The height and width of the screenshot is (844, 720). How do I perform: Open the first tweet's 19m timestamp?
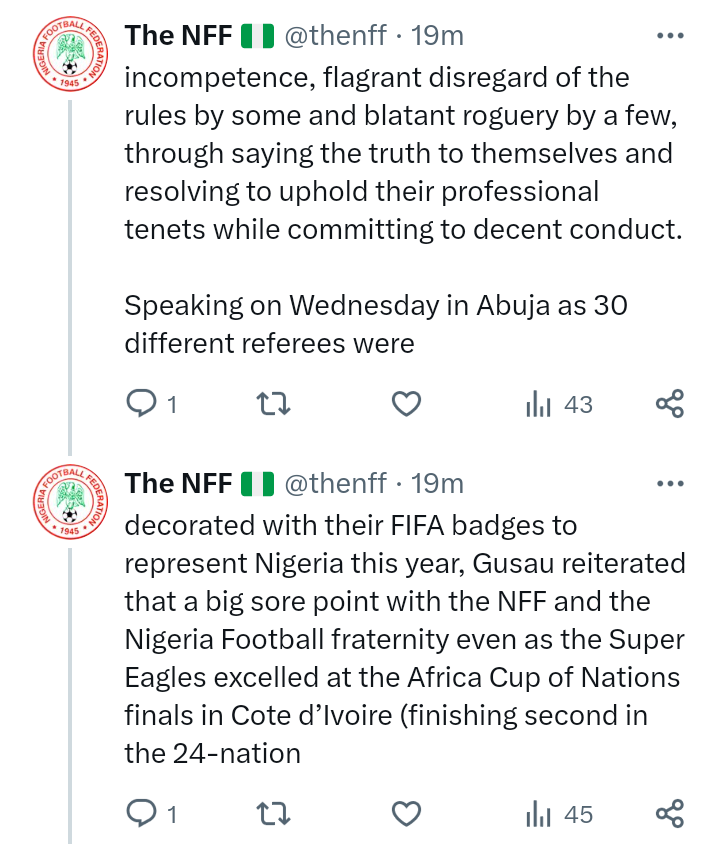point(438,36)
